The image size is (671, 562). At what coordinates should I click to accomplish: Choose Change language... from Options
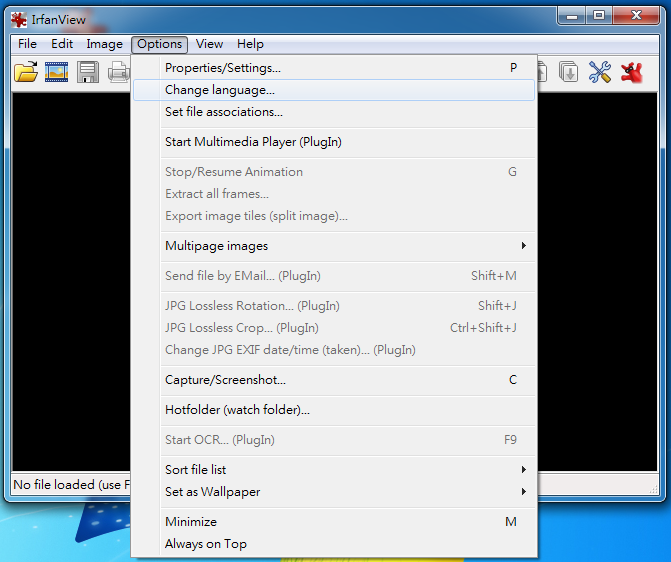(x=334, y=90)
